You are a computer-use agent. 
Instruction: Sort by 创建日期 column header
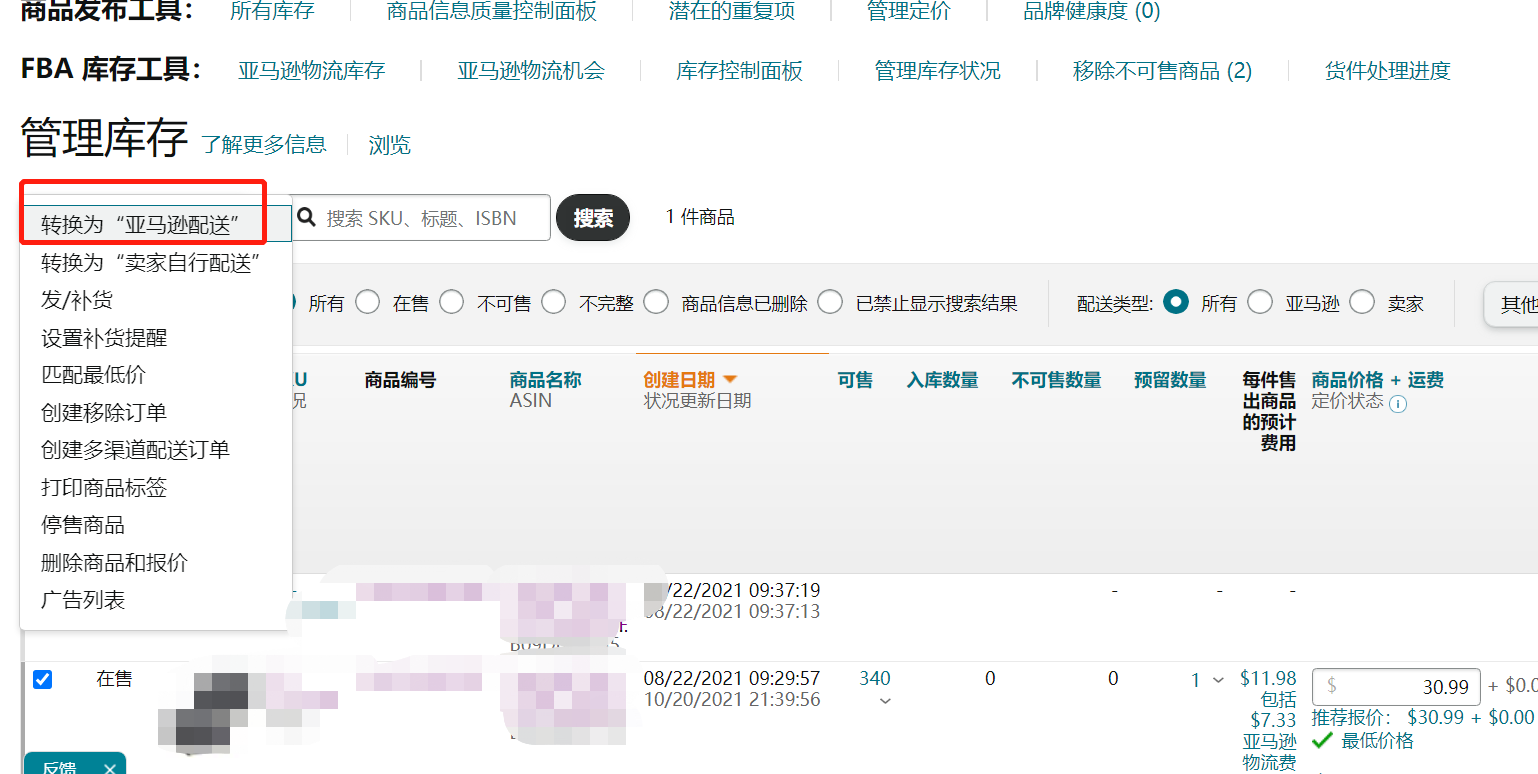click(x=679, y=380)
